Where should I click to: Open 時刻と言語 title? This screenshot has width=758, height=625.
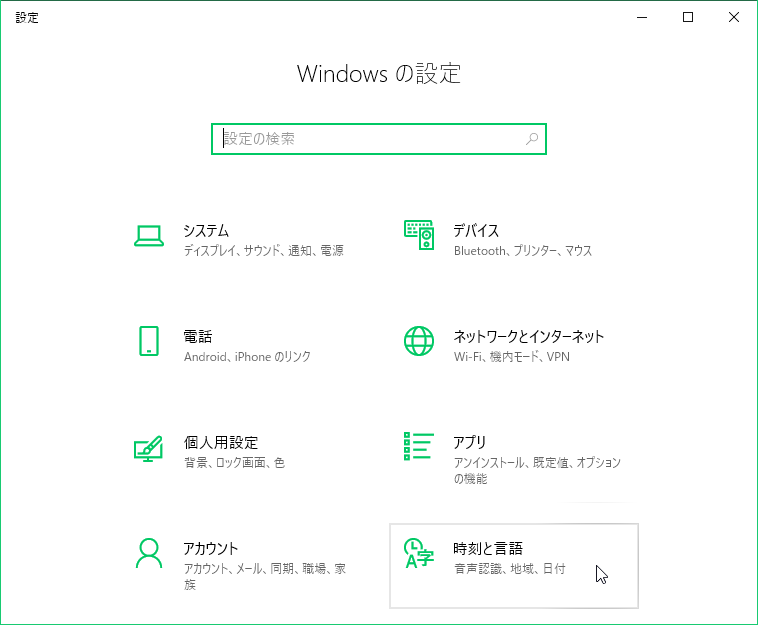488,549
